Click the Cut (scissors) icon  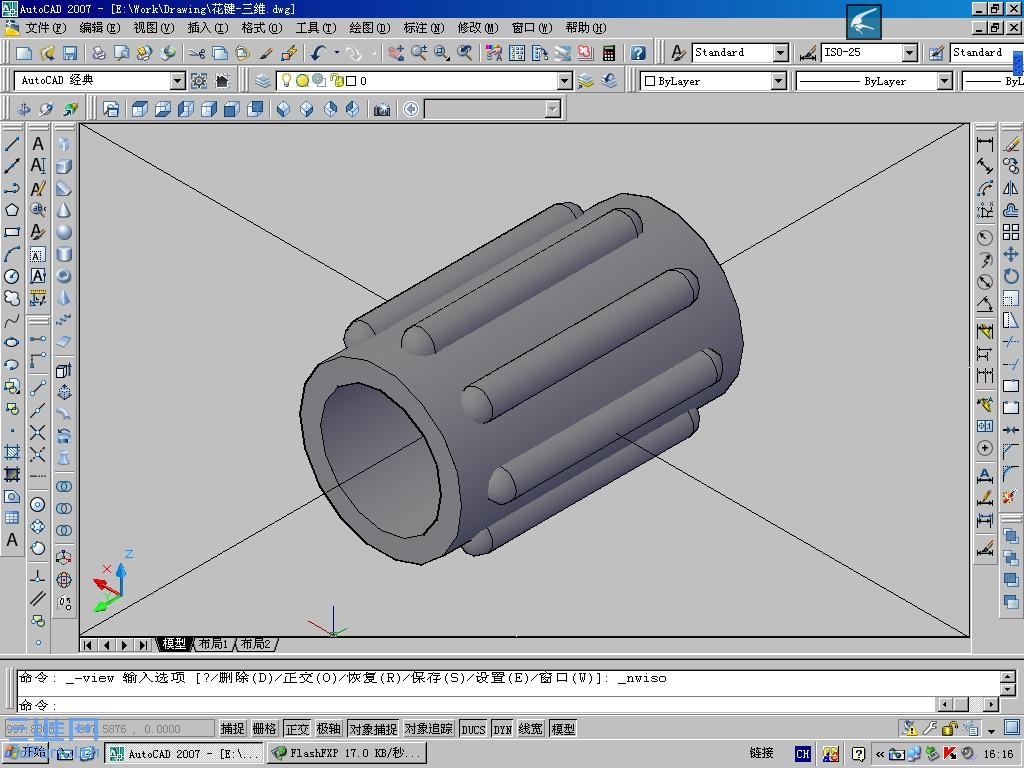[197, 53]
